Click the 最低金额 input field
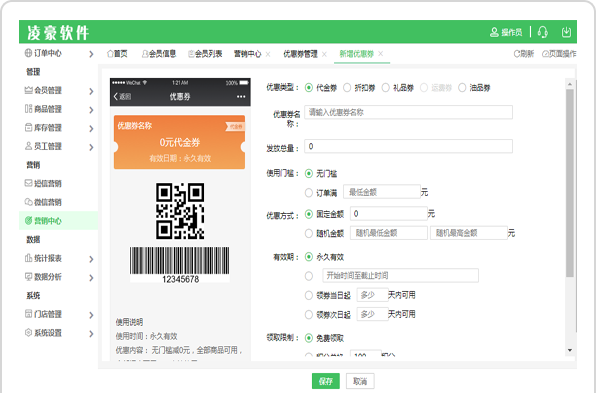 [x=382, y=192]
